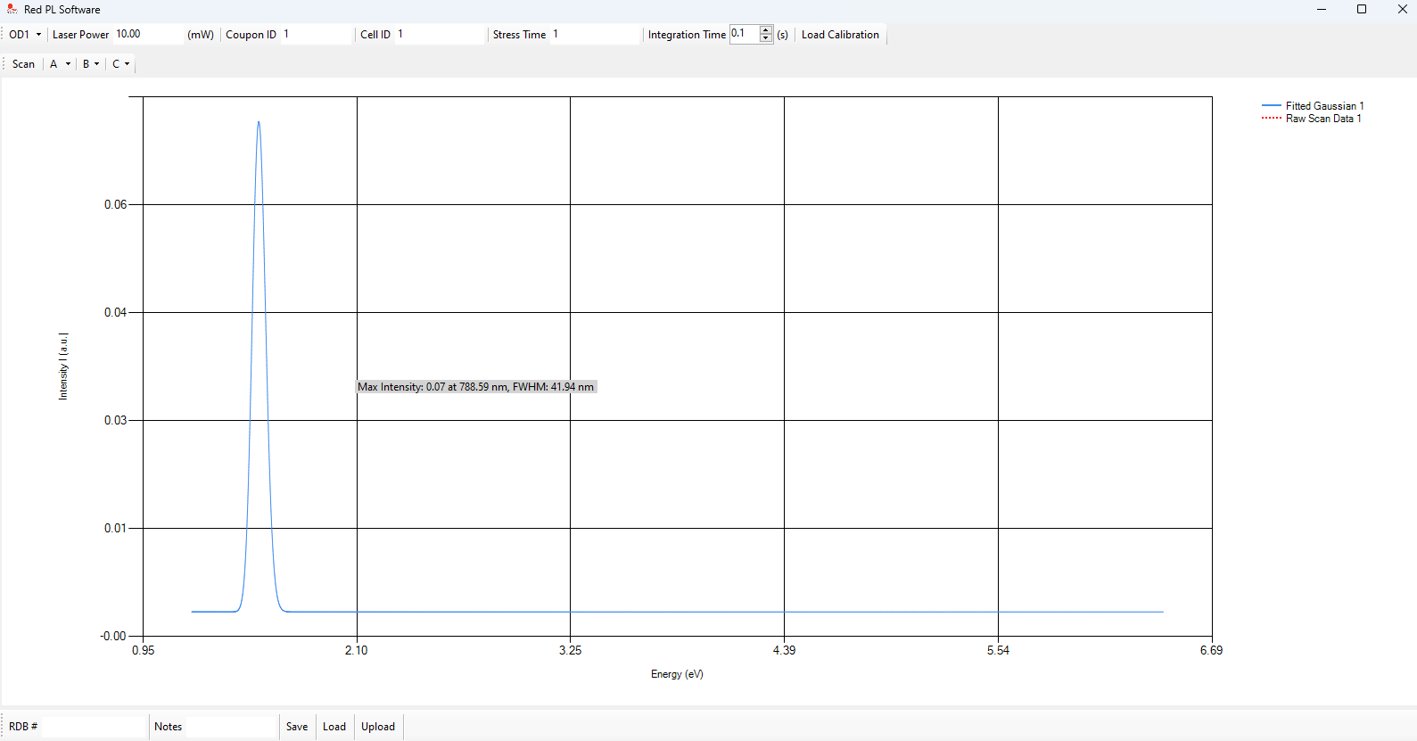Click the Laser Power input field
The image size is (1417, 741).
148,34
